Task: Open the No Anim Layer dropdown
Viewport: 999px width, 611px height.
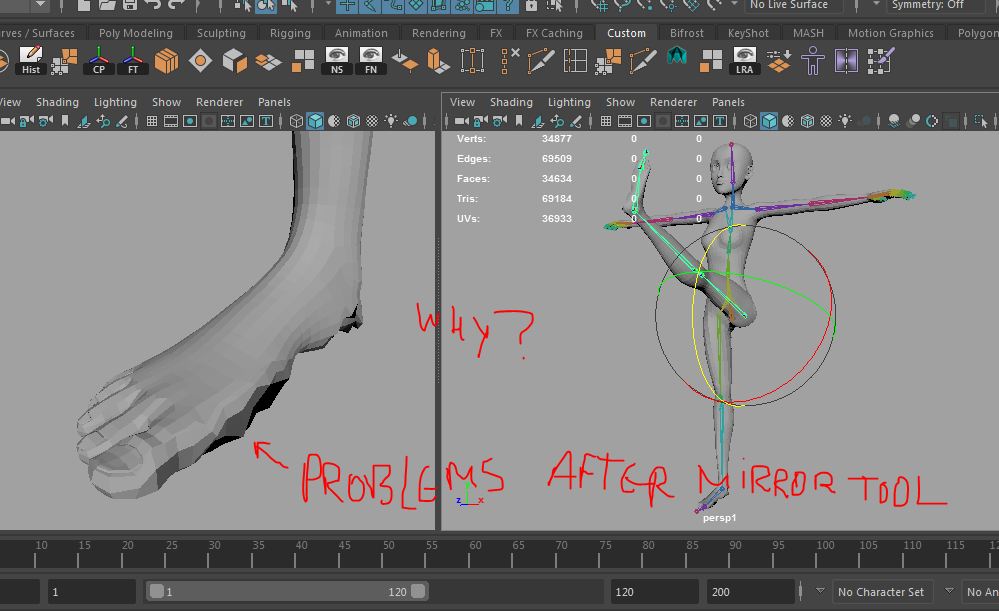Action: coord(984,591)
